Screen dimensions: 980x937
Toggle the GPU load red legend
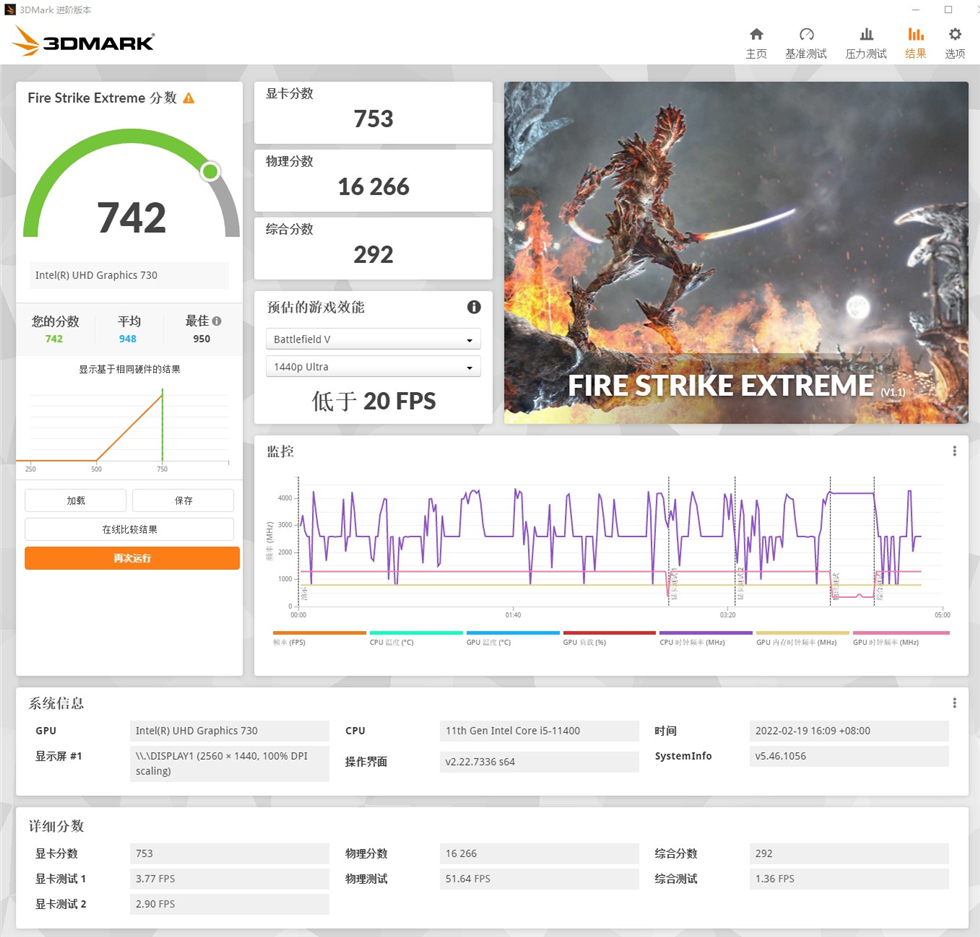pos(609,638)
